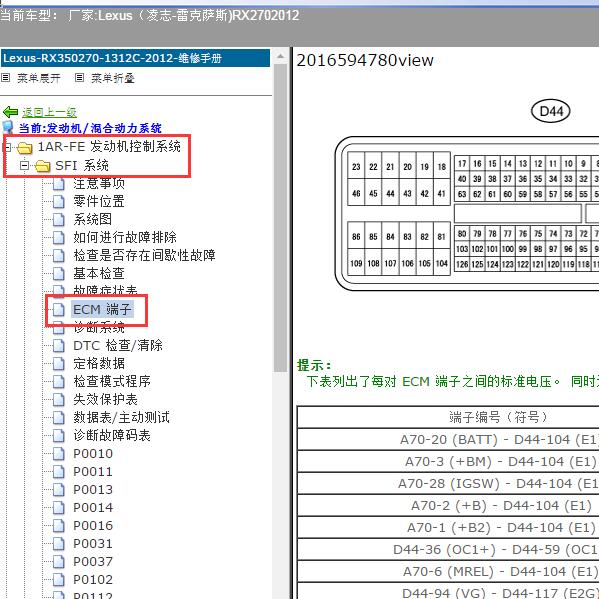The height and width of the screenshot is (599, 599).
Task: Click the tree panel scrollbar up arrow
Action: [x=280, y=57]
